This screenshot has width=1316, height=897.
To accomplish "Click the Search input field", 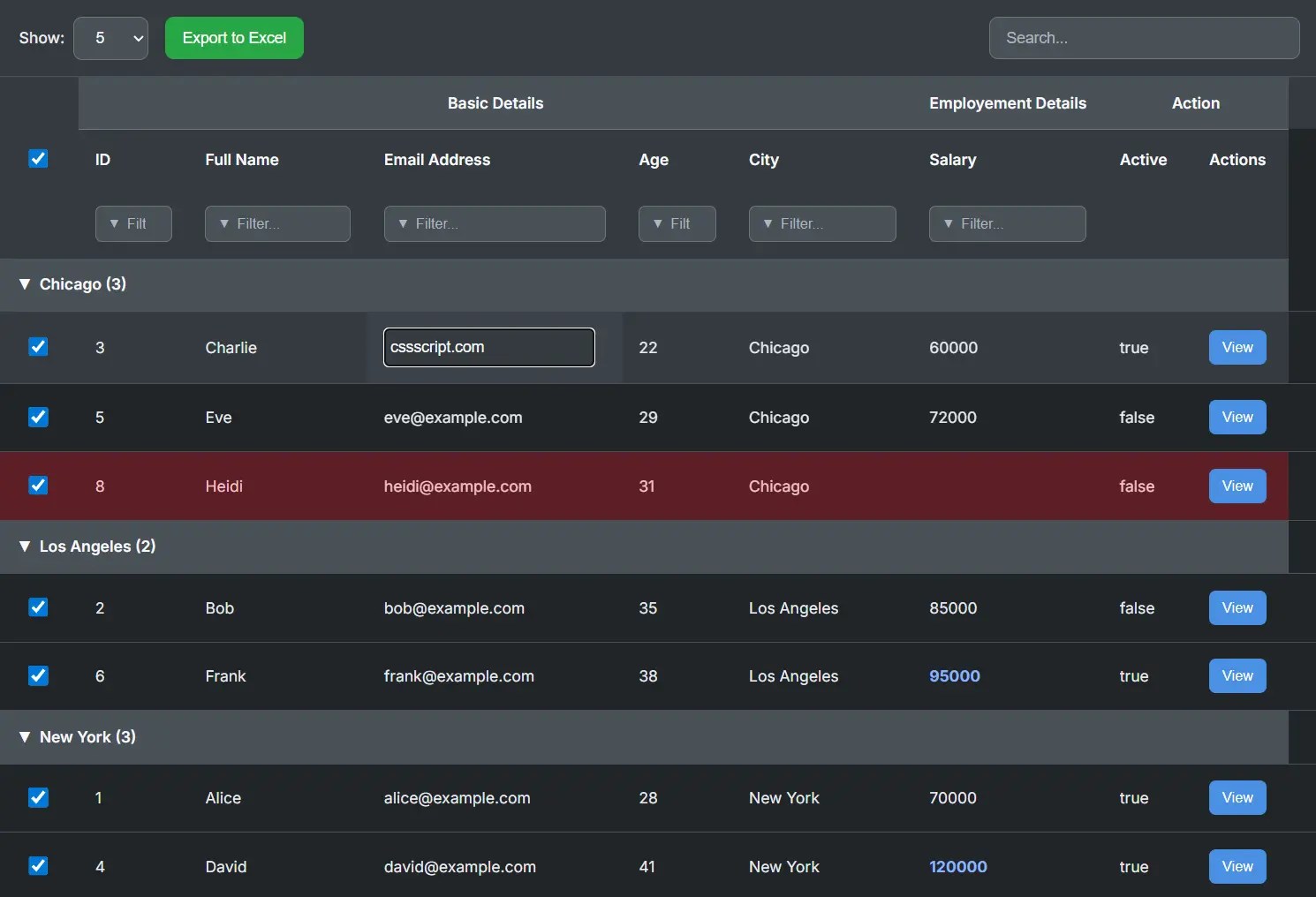I will point(1144,38).
